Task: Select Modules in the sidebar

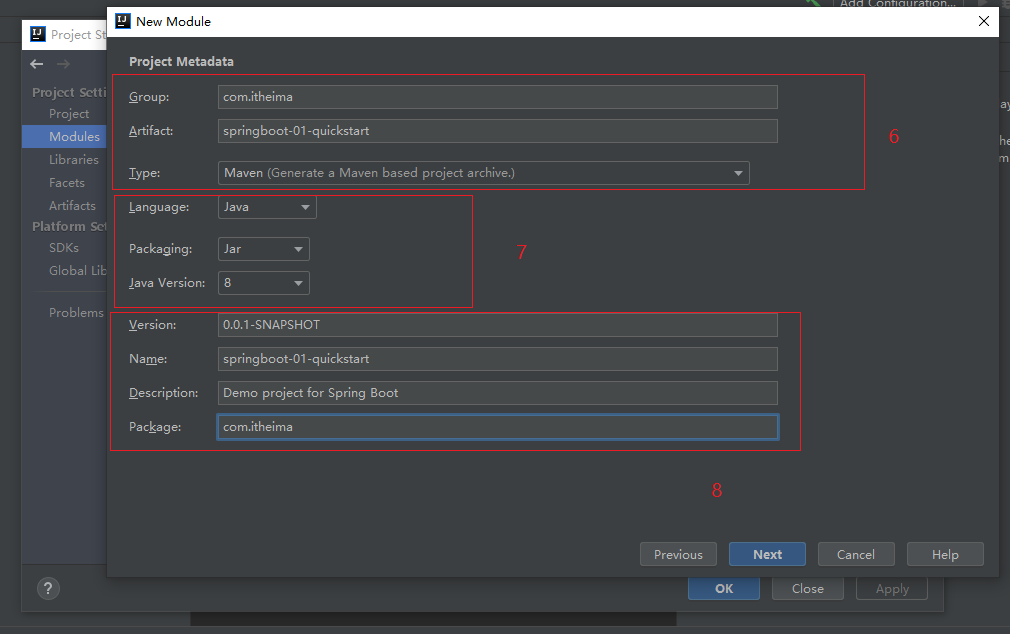Action: (74, 136)
